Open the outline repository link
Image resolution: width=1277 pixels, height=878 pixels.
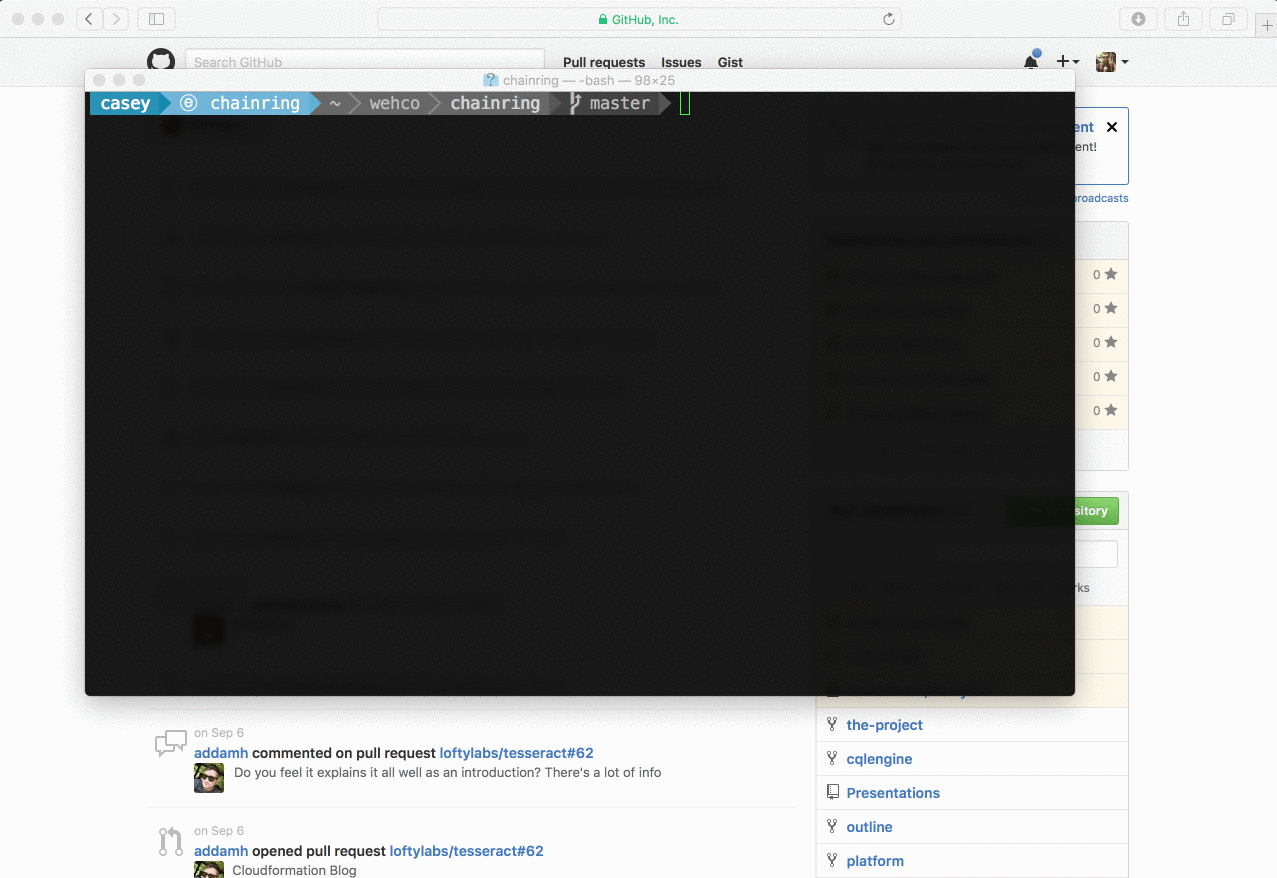click(869, 827)
